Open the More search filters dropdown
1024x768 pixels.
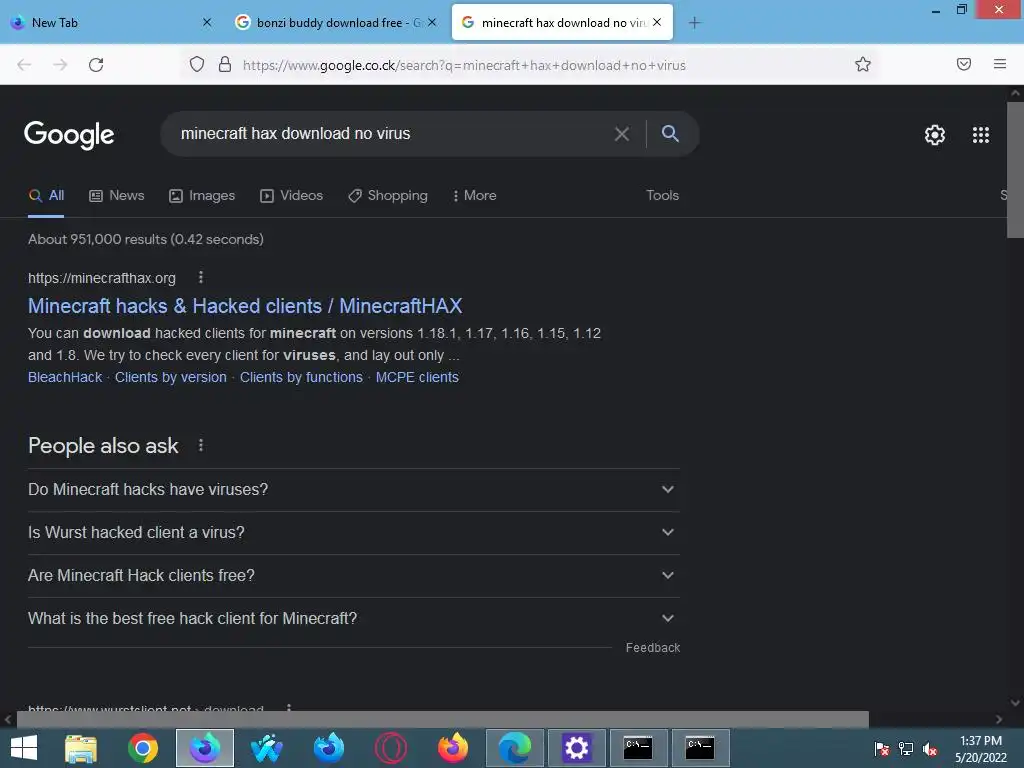click(x=474, y=195)
